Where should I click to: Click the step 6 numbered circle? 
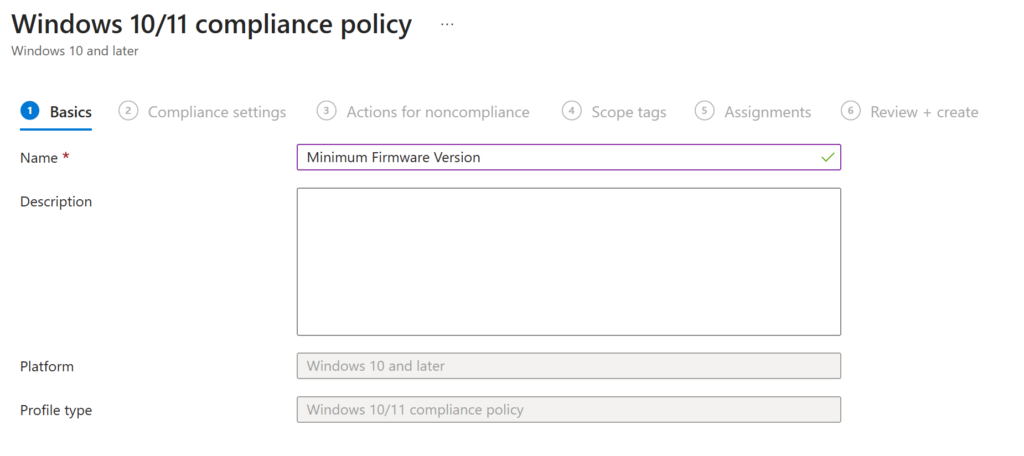click(851, 111)
